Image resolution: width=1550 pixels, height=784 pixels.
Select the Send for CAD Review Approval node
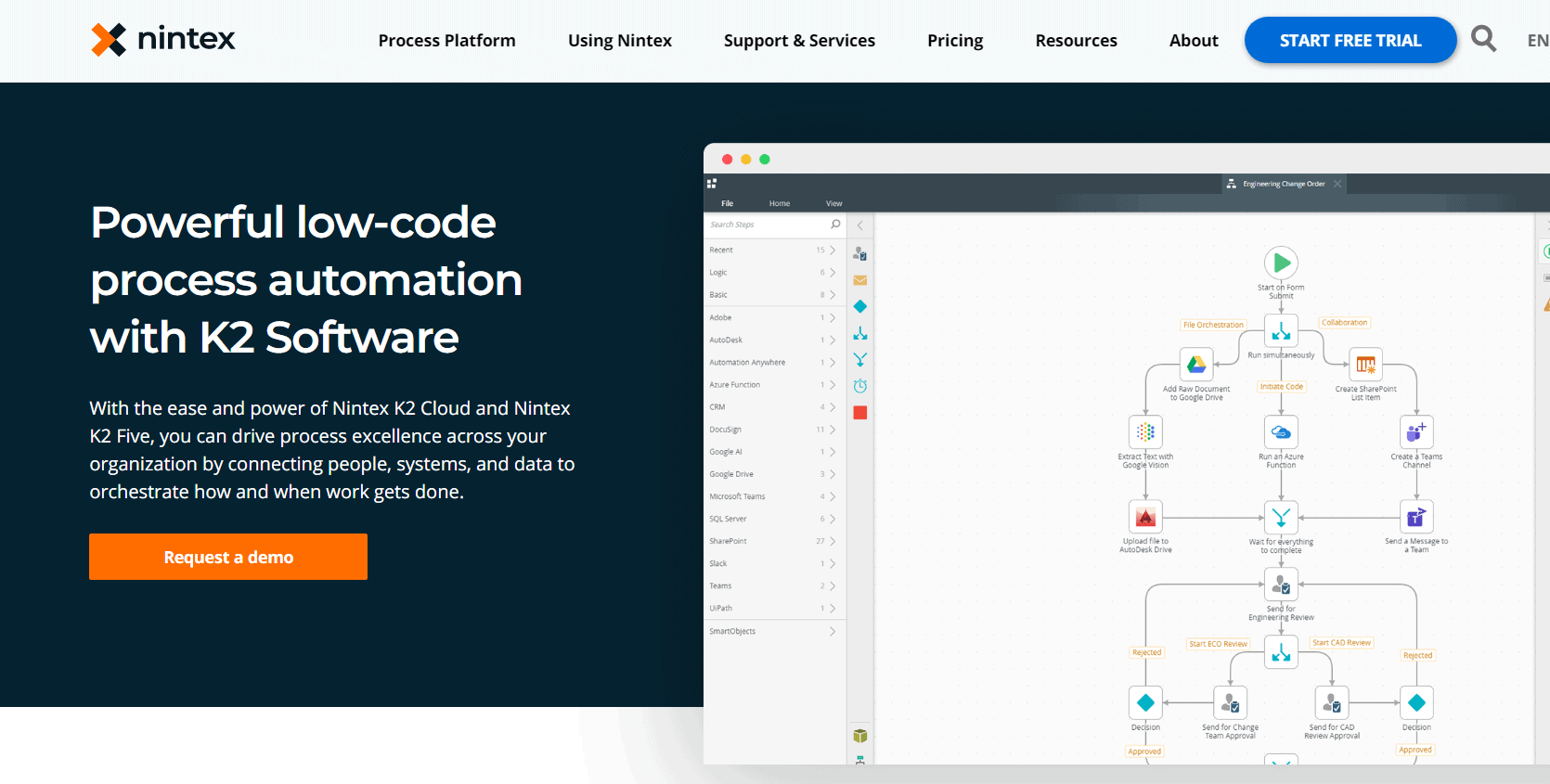click(1332, 702)
